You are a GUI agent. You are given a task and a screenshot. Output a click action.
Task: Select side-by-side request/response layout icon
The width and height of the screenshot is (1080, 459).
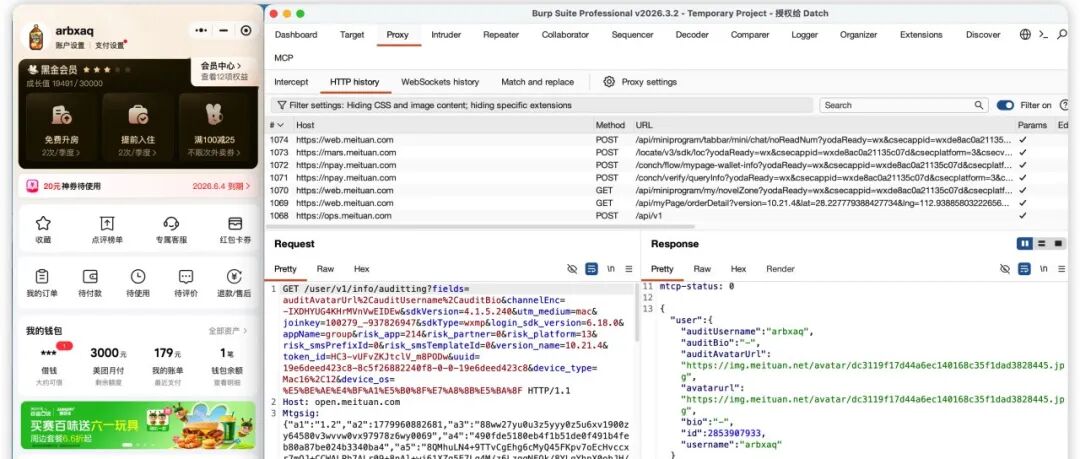click(1025, 244)
